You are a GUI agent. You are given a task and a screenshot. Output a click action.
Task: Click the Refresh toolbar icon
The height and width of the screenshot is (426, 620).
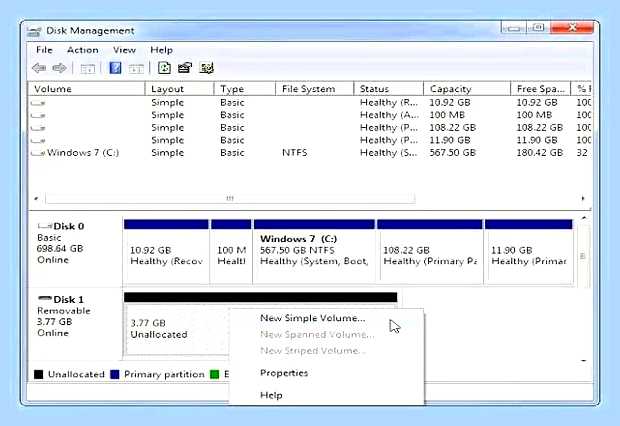(x=164, y=68)
